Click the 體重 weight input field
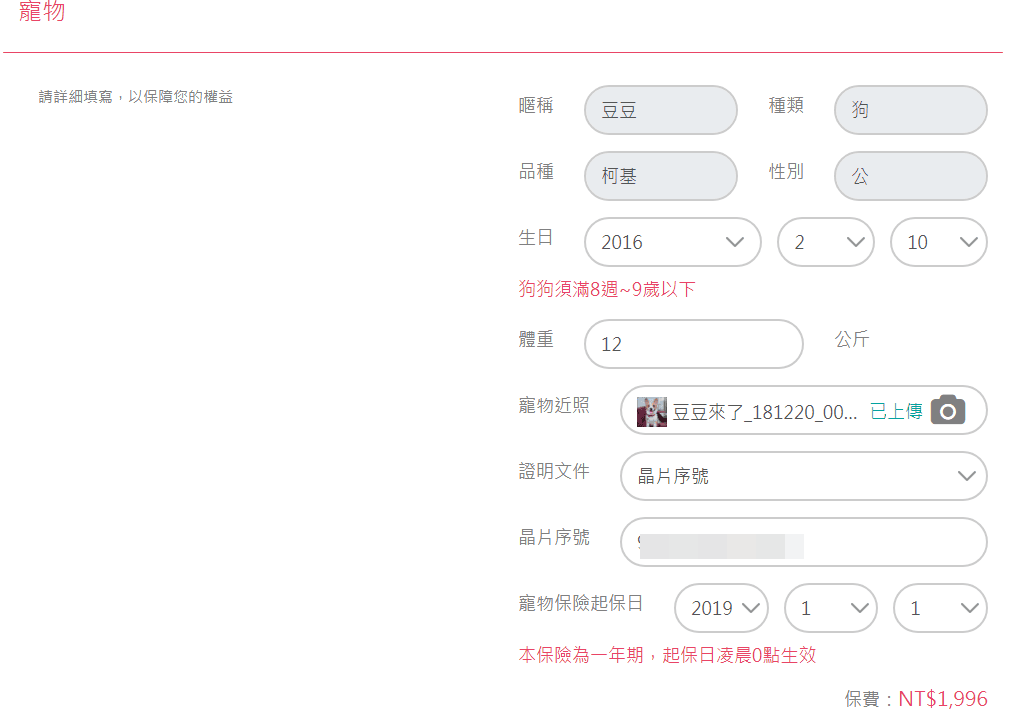The width and height of the screenshot is (1011, 725). [693, 344]
